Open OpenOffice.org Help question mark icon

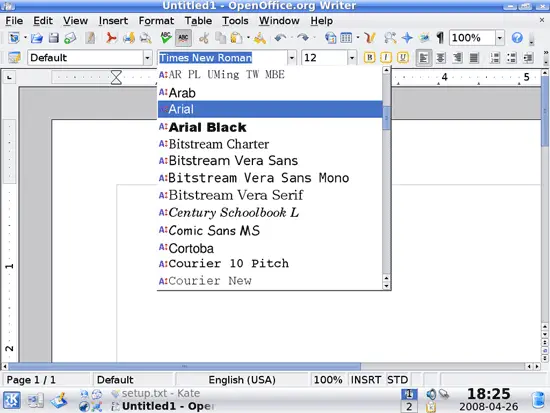pyautogui.click(x=517, y=38)
